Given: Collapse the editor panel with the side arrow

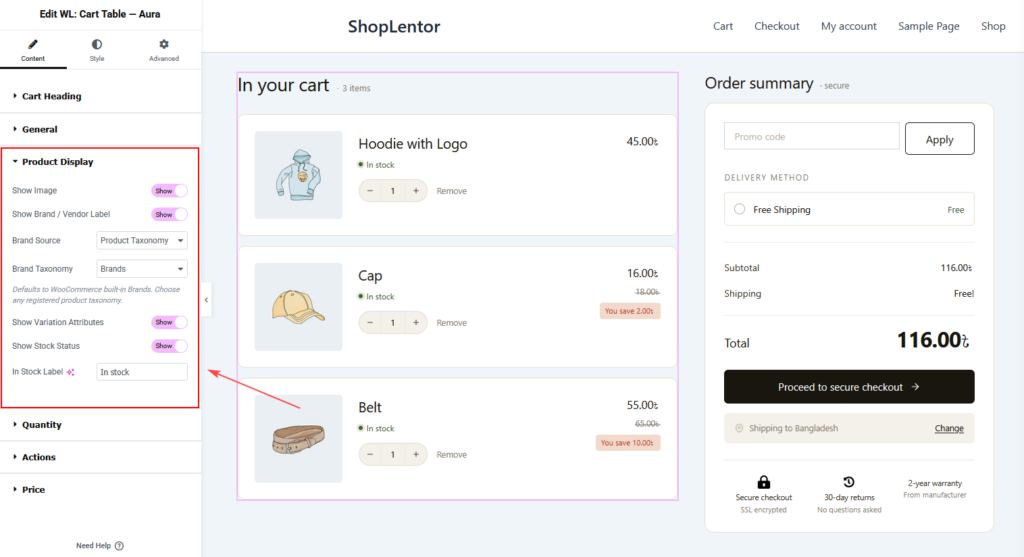Looking at the screenshot, I should [206, 300].
